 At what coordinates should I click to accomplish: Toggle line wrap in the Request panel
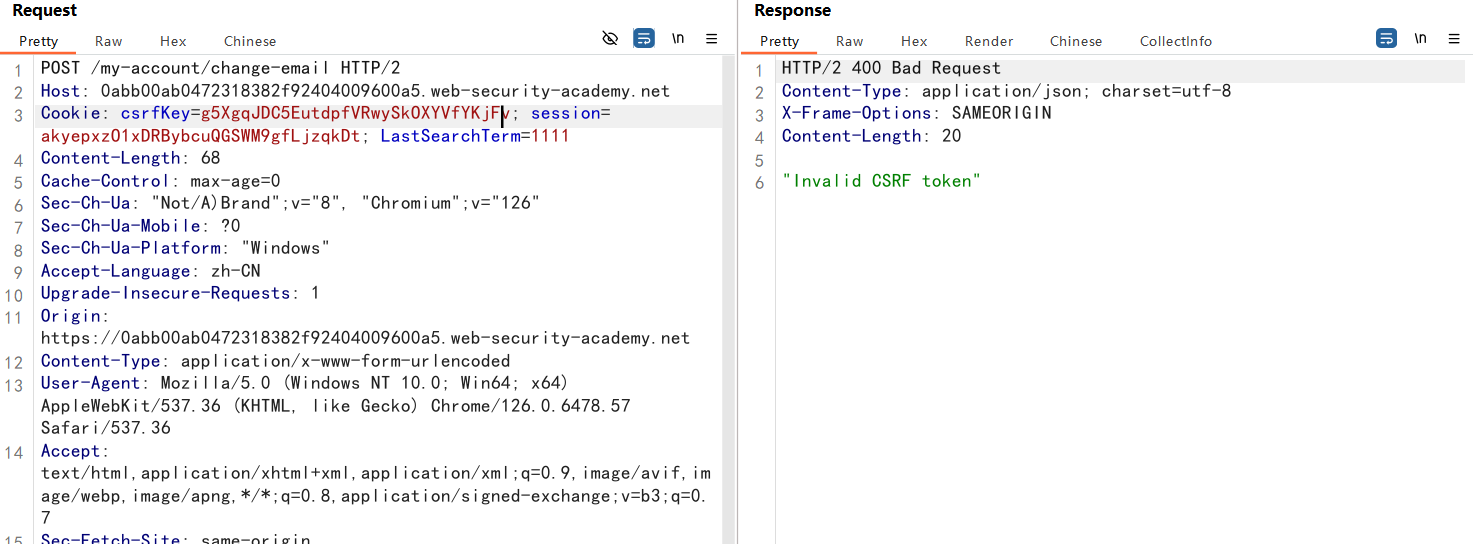click(644, 39)
